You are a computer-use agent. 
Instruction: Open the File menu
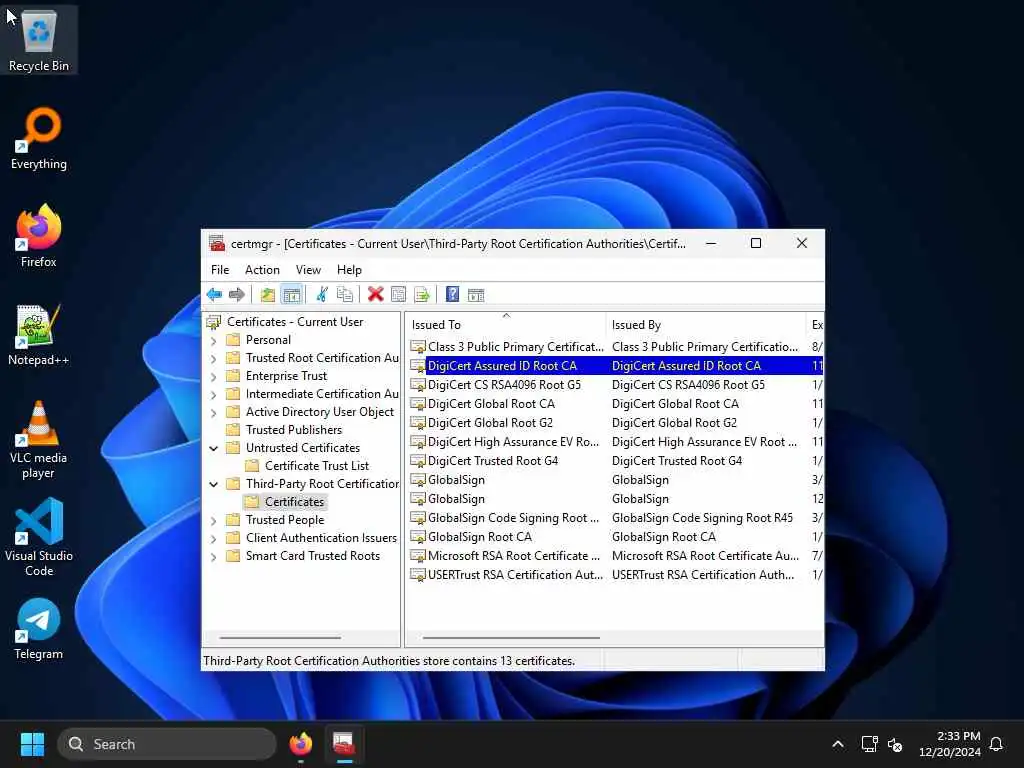pyautogui.click(x=220, y=270)
